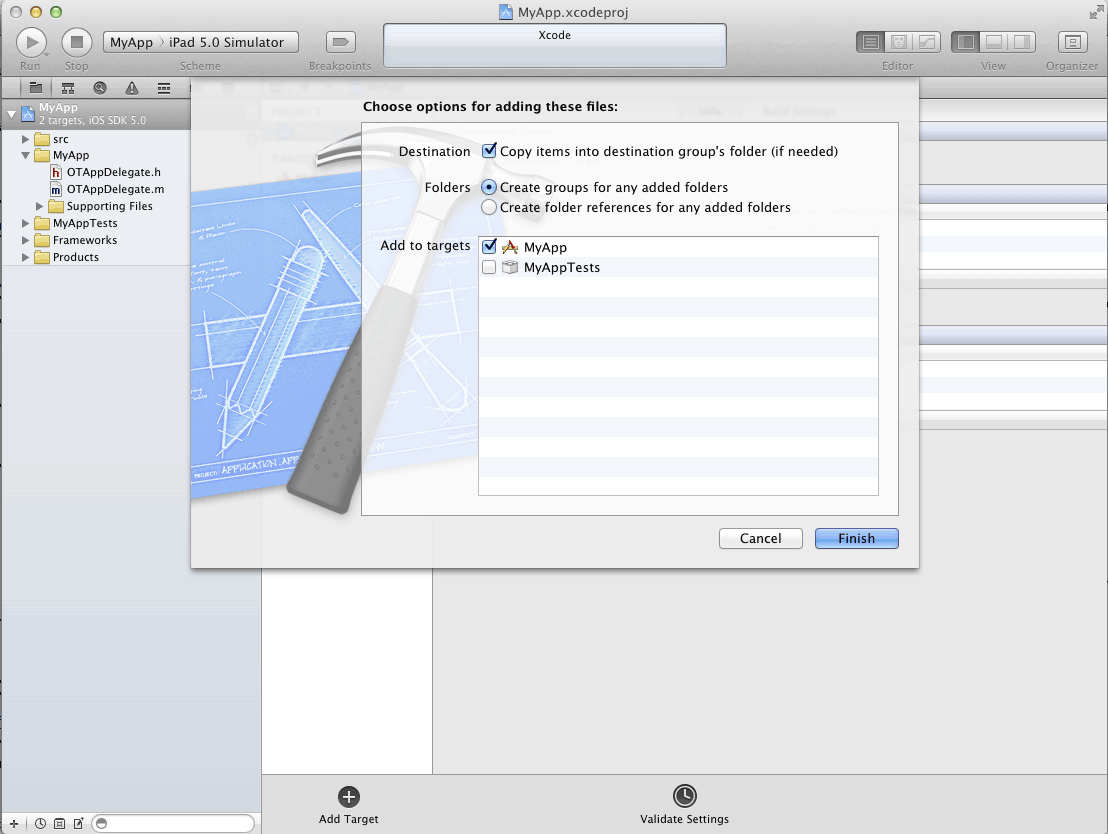Expand the Supporting Files group
This screenshot has height=834, width=1108.
[40, 206]
